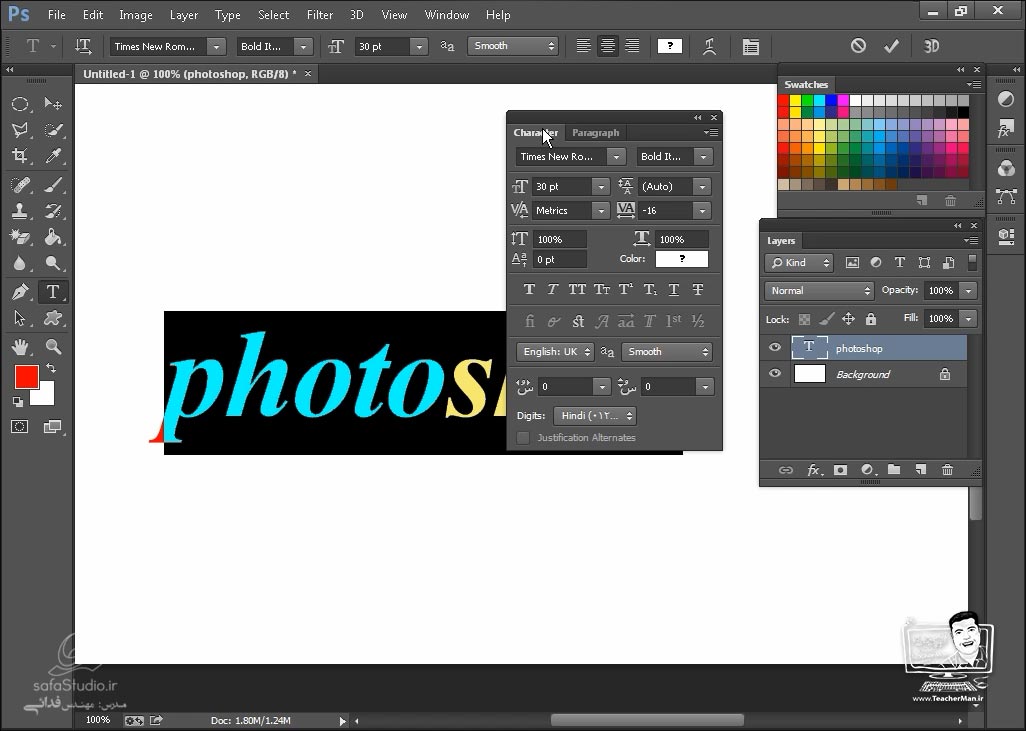
Task: Click the red foreground color swatch
Action: (27, 377)
